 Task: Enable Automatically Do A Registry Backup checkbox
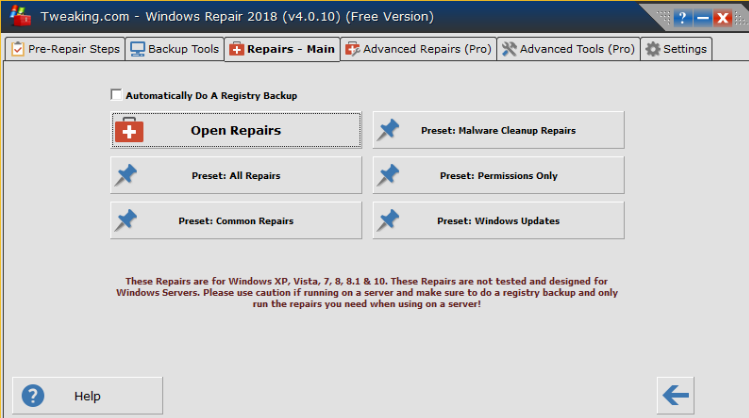(x=116, y=95)
